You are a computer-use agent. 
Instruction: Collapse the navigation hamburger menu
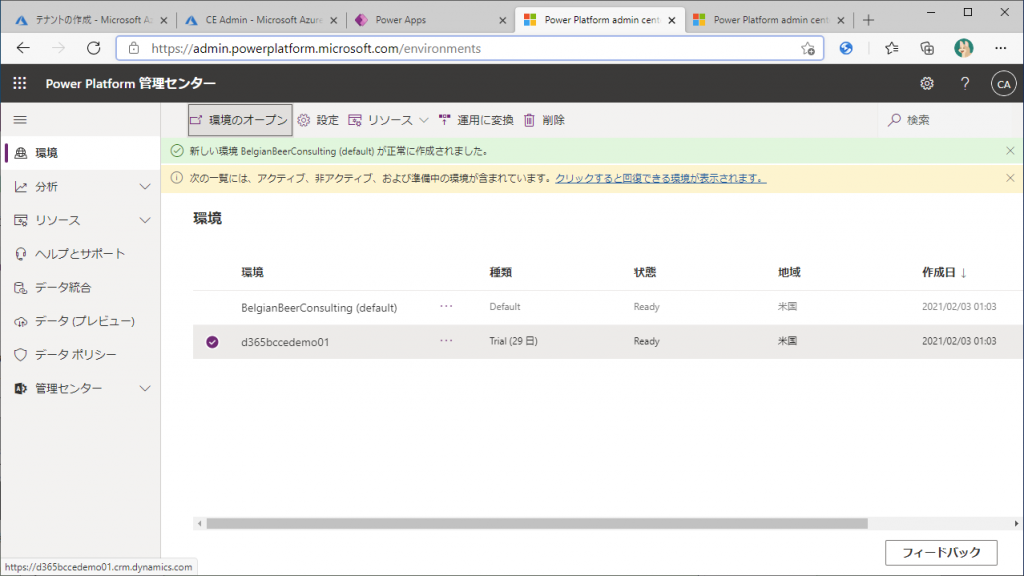click(20, 120)
